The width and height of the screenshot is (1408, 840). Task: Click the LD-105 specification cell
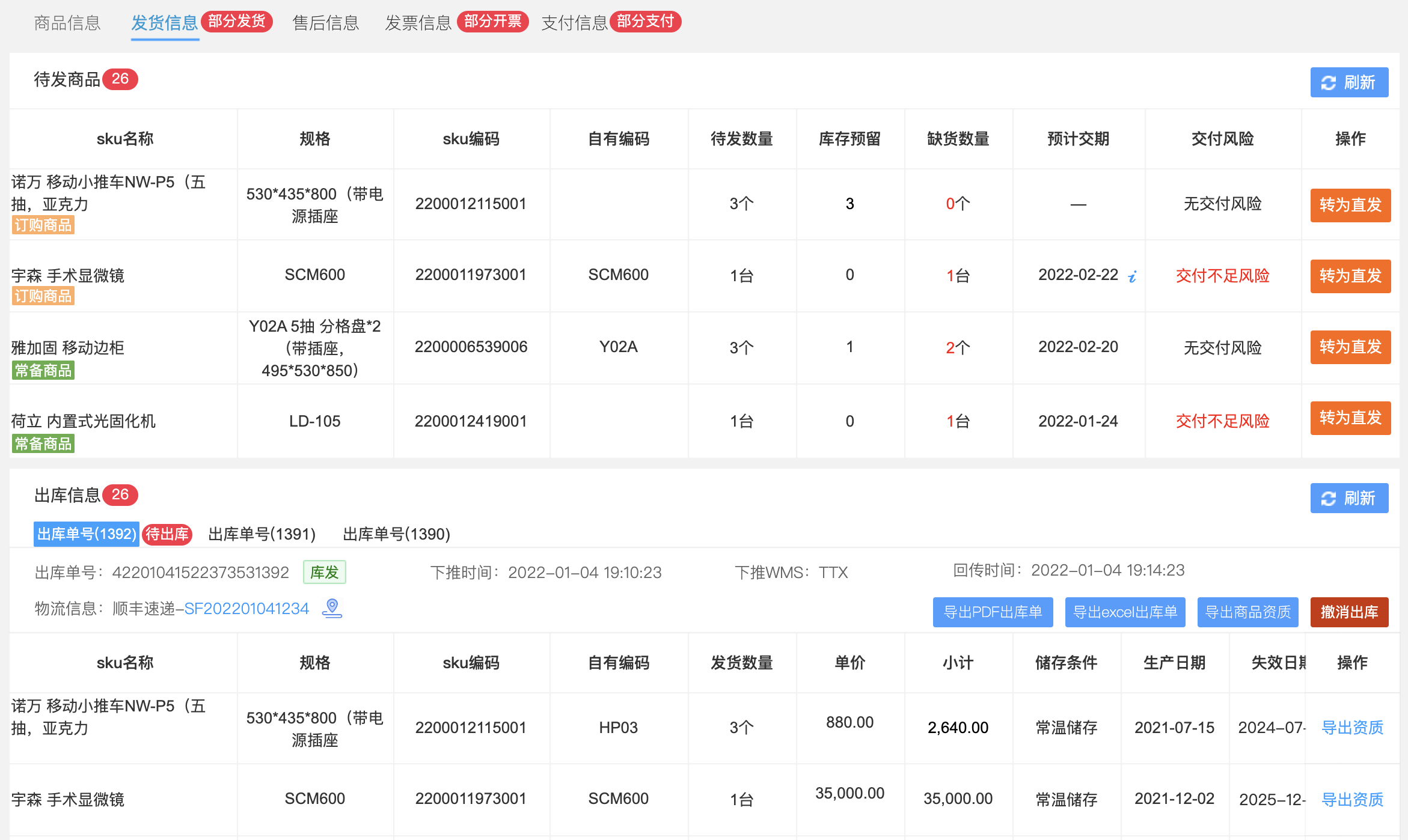(x=314, y=421)
